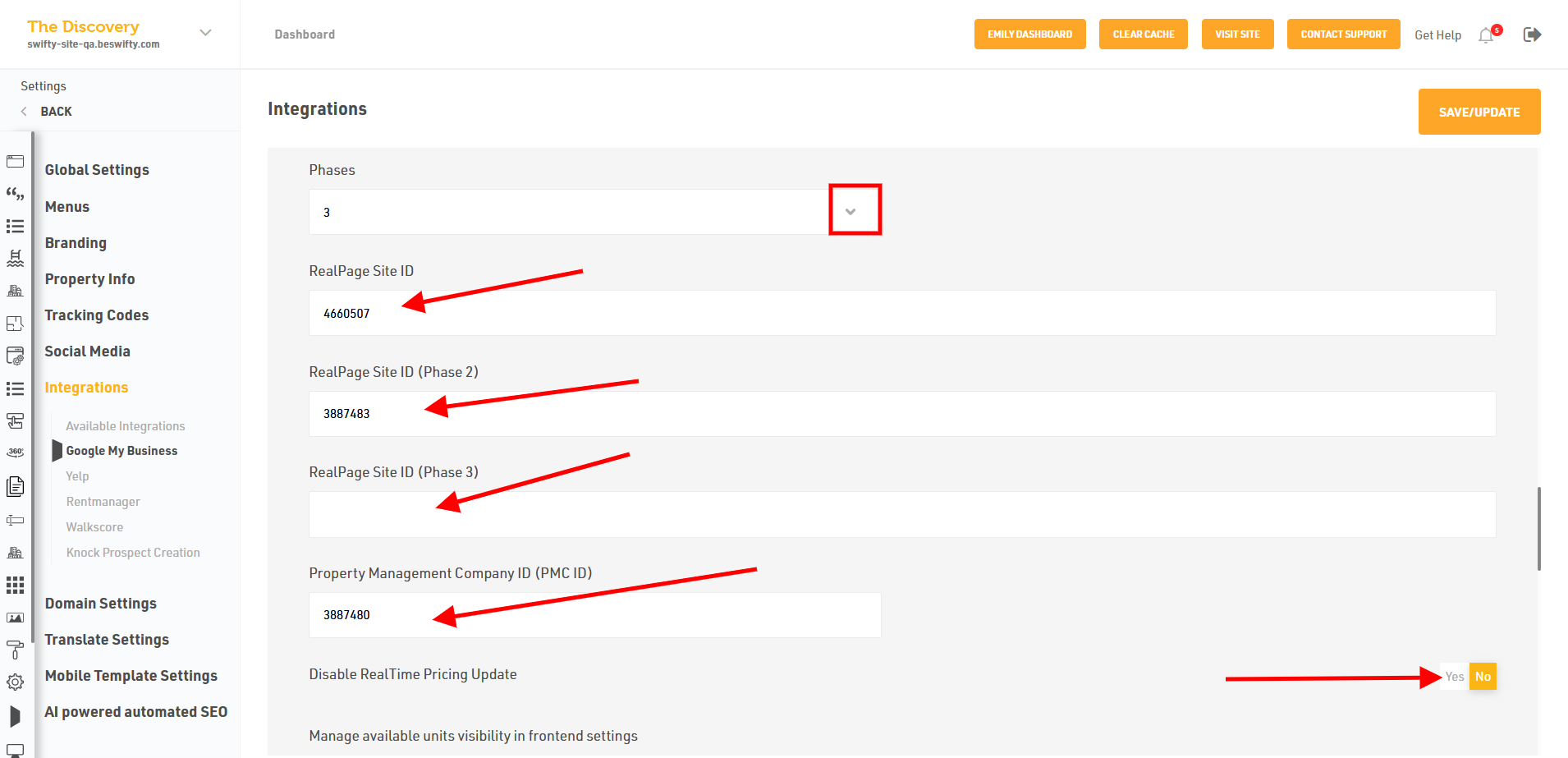
Task: Click the quotation marks sidebar icon
Action: pyautogui.click(x=15, y=194)
